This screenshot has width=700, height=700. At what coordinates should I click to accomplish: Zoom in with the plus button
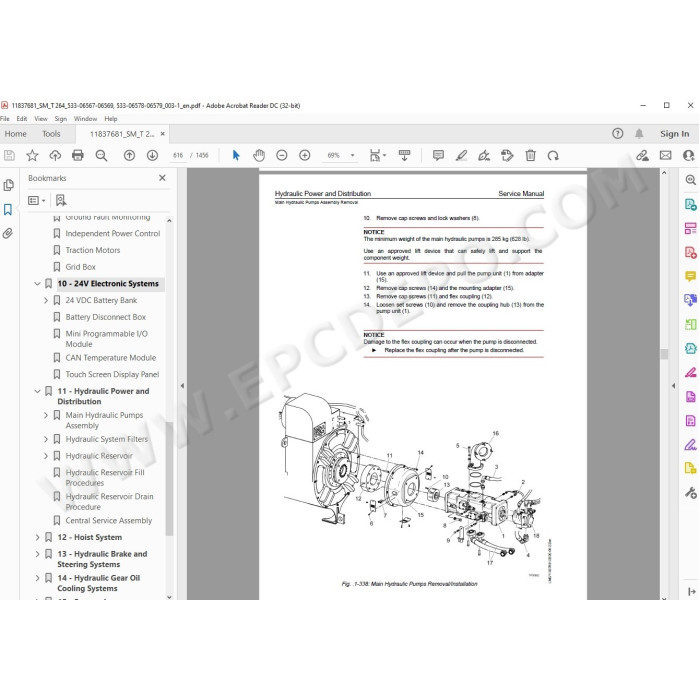click(305, 155)
